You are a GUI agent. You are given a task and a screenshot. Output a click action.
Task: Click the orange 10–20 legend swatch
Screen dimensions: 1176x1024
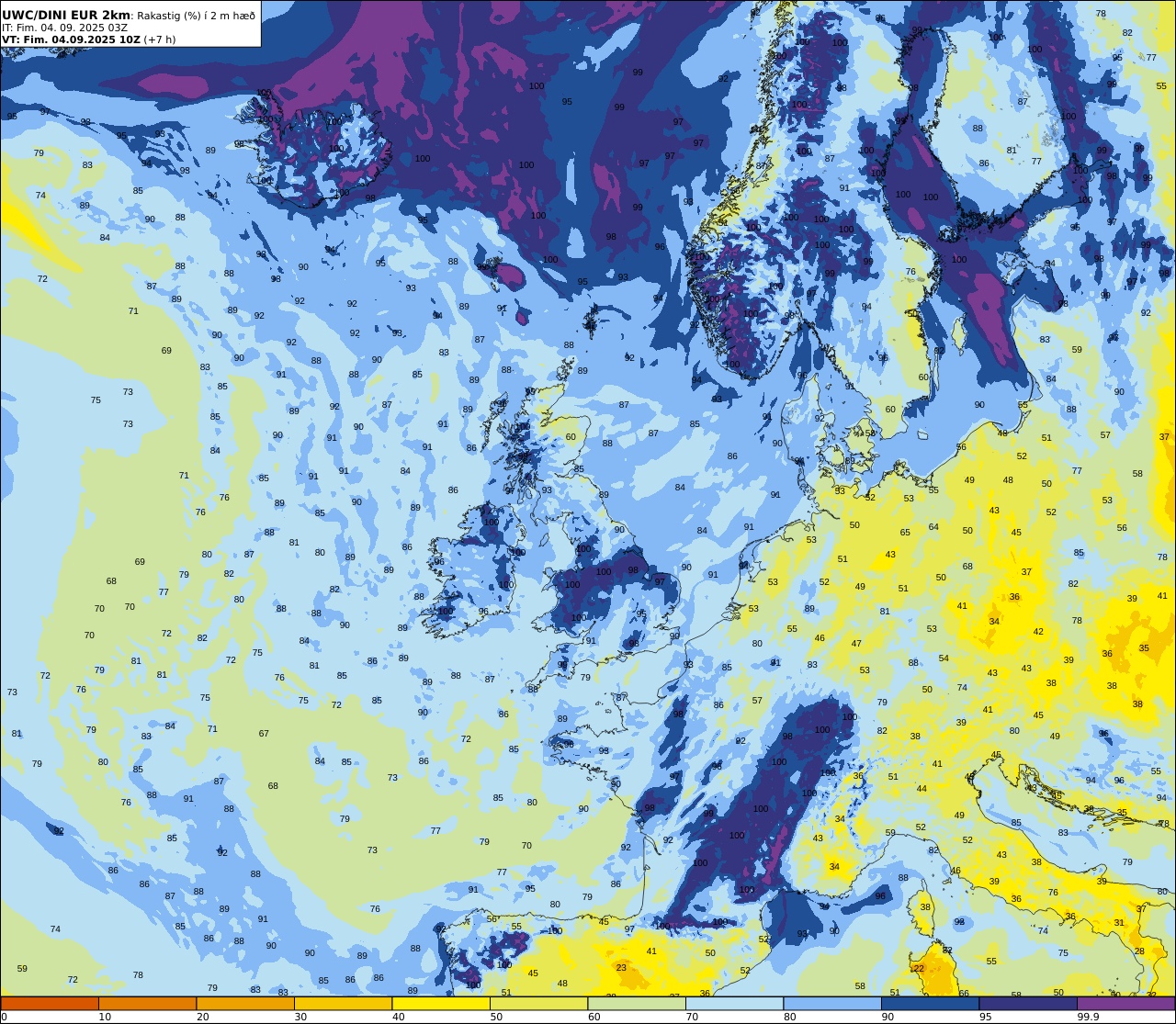coord(147,1003)
